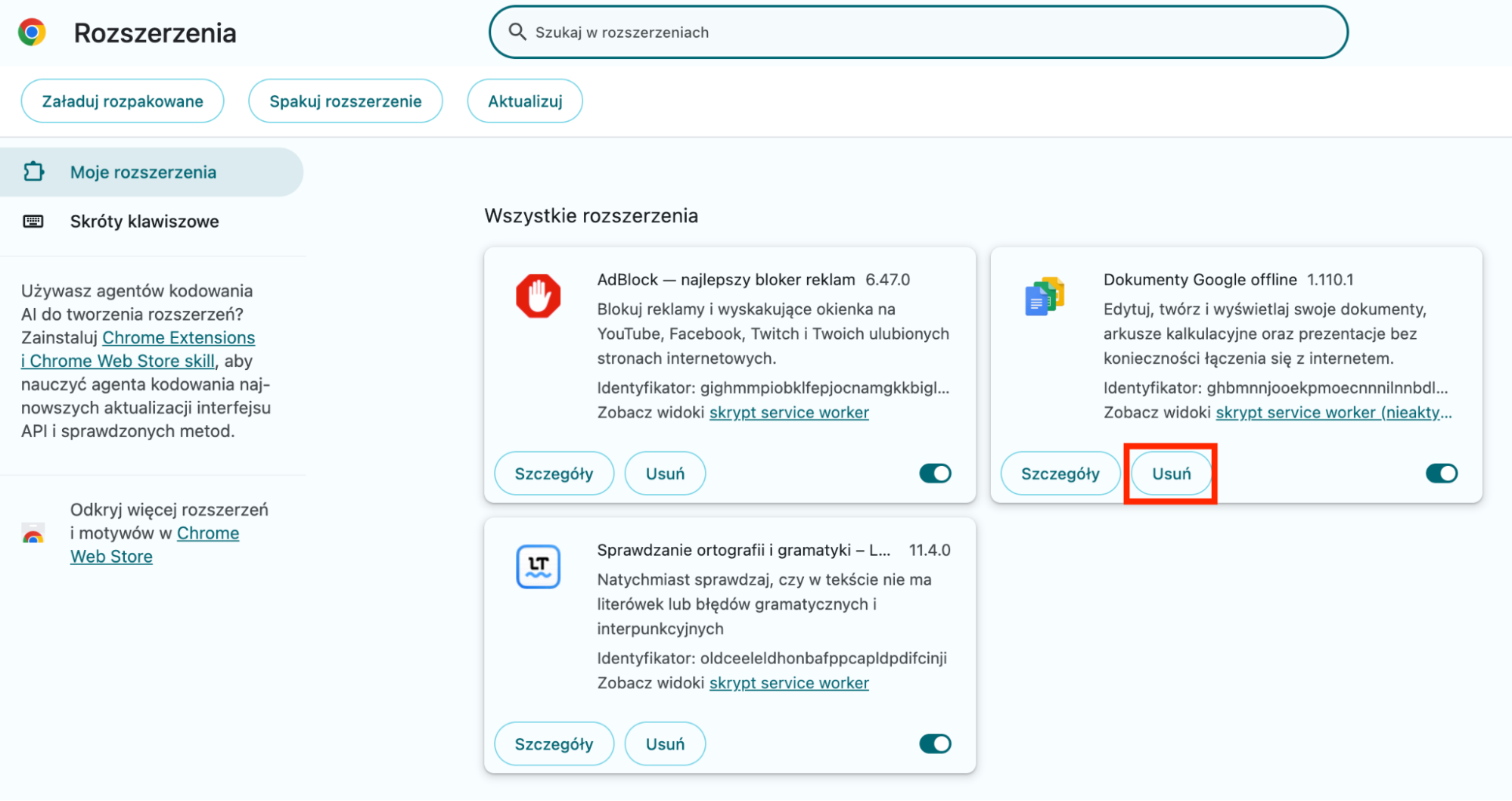
Task: Click the Dokumenty Google offline icon
Action: pos(1045,296)
